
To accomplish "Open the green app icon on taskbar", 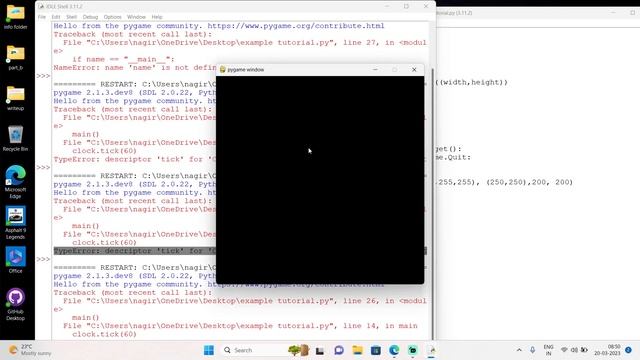I will pos(413,350).
